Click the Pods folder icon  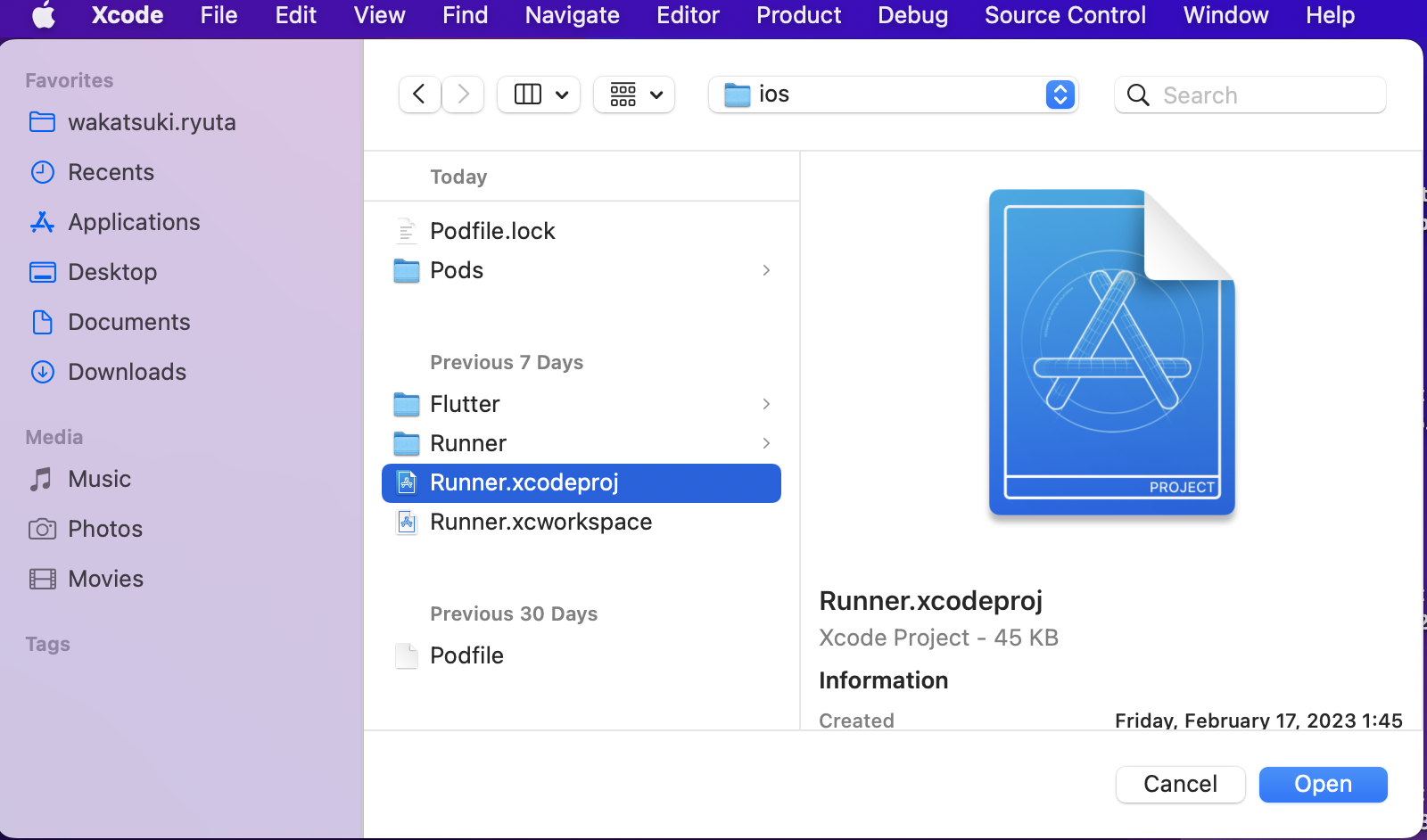pyautogui.click(x=407, y=270)
